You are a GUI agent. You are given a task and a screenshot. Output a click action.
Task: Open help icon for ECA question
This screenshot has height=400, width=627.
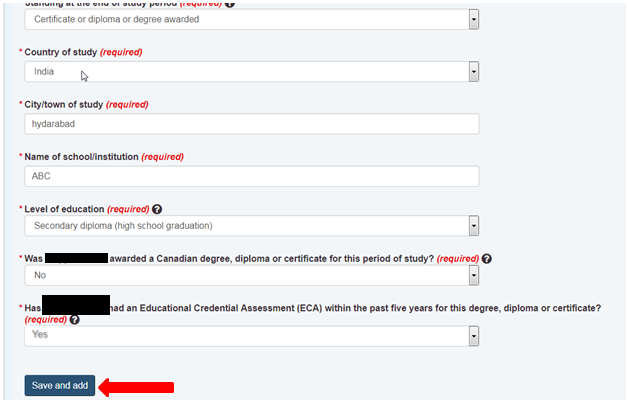pos(74,320)
